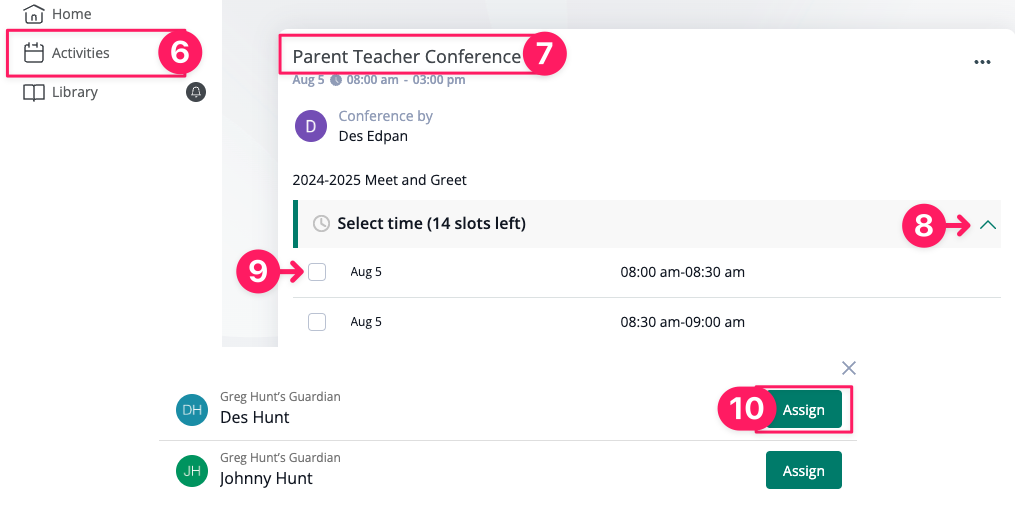Click the DH avatar for Des Hunt

tap(192, 408)
